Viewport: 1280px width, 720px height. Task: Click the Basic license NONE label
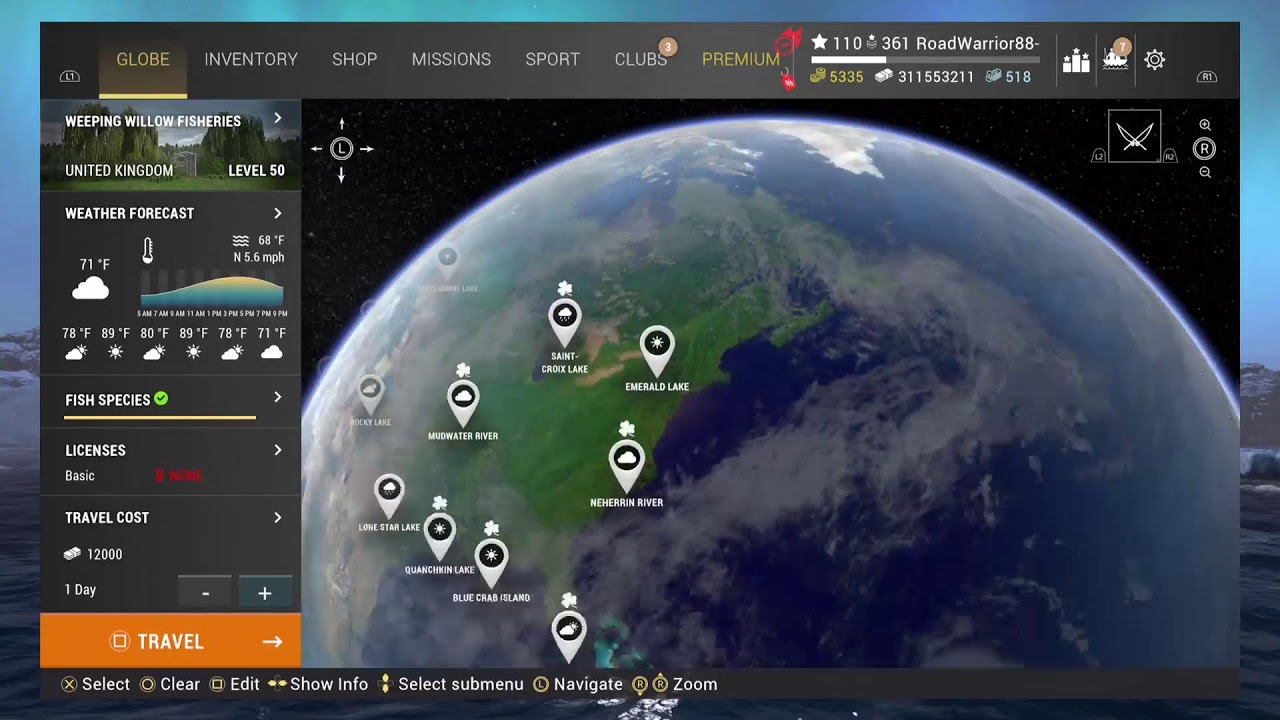click(x=178, y=476)
